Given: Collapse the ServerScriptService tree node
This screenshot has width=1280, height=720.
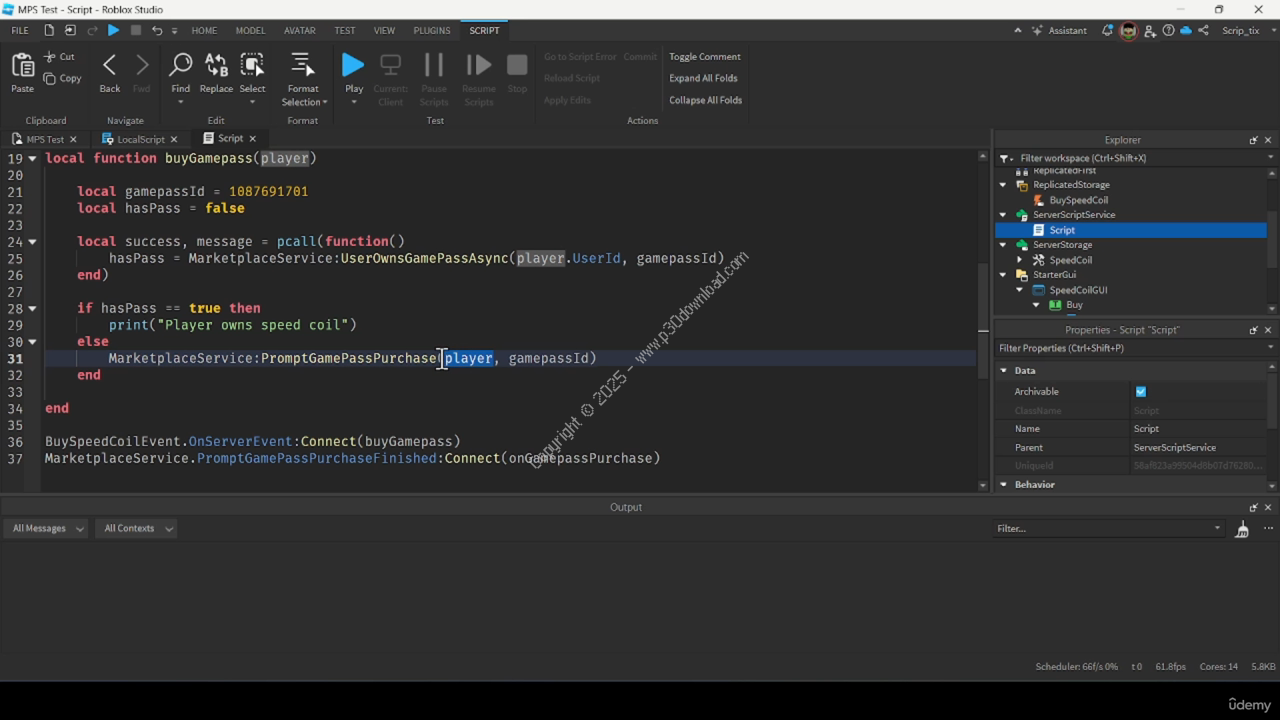Looking at the screenshot, I should [x=1003, y=215].
